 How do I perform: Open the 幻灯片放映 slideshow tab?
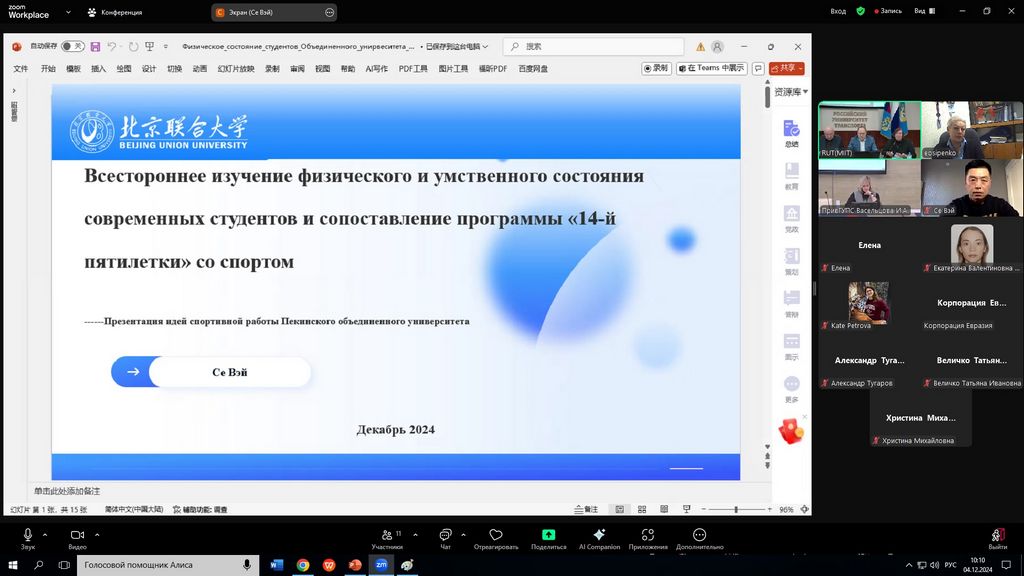point(236,69)
